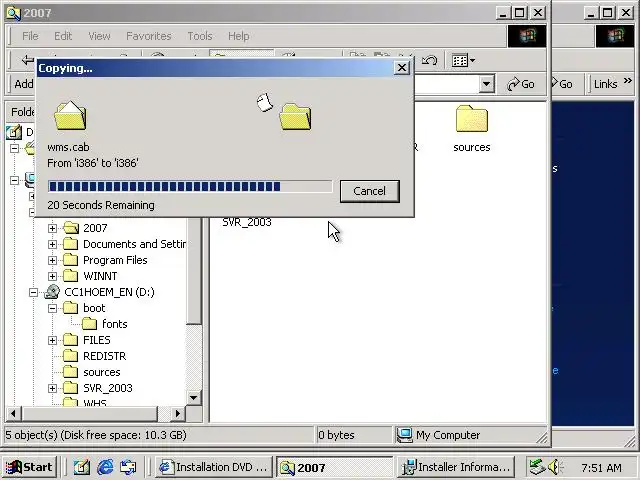Select Program Files folder in tree
This screenshot has height=480, width=640.
105,260
